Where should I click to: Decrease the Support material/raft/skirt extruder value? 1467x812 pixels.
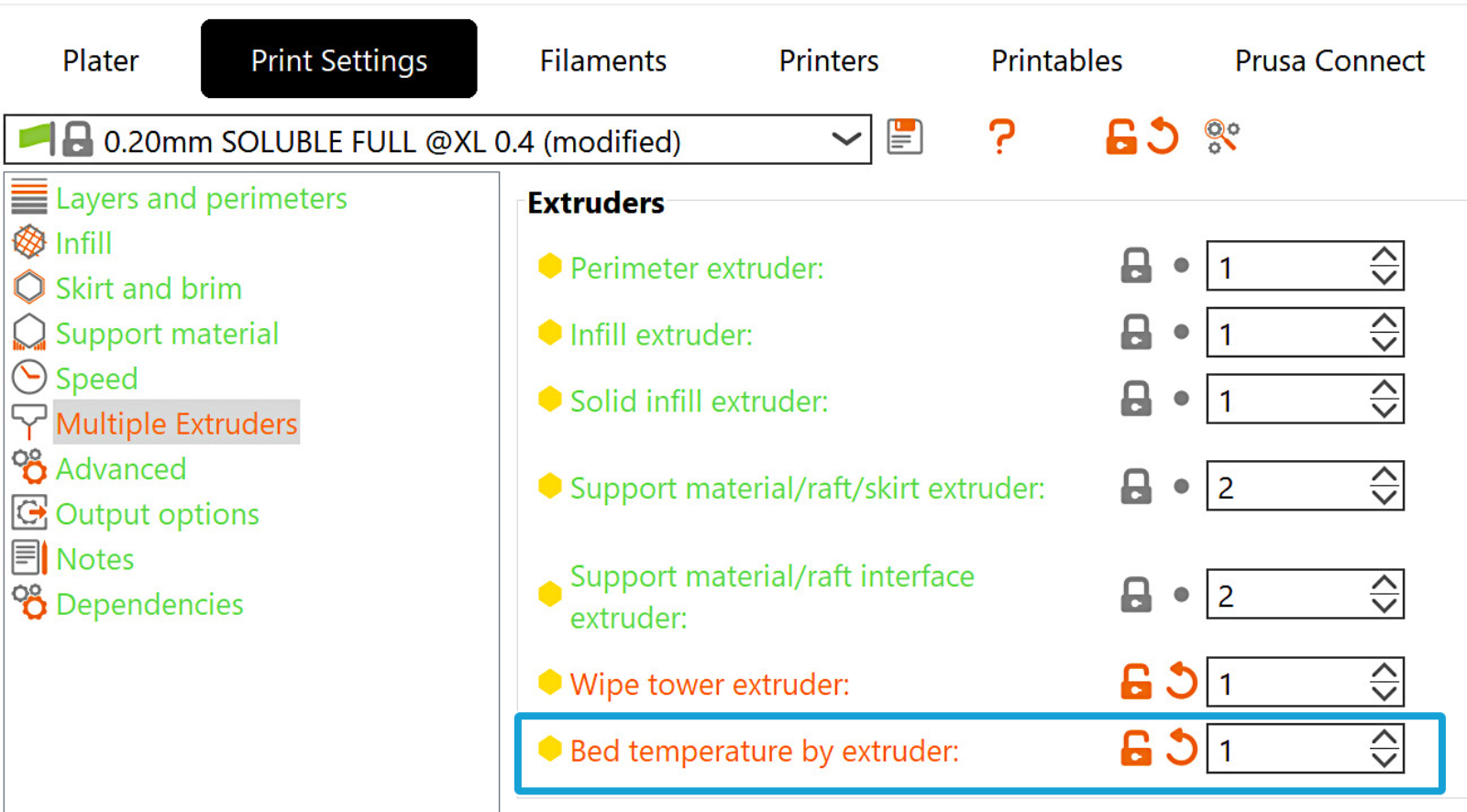click(x=1384, y=498)
